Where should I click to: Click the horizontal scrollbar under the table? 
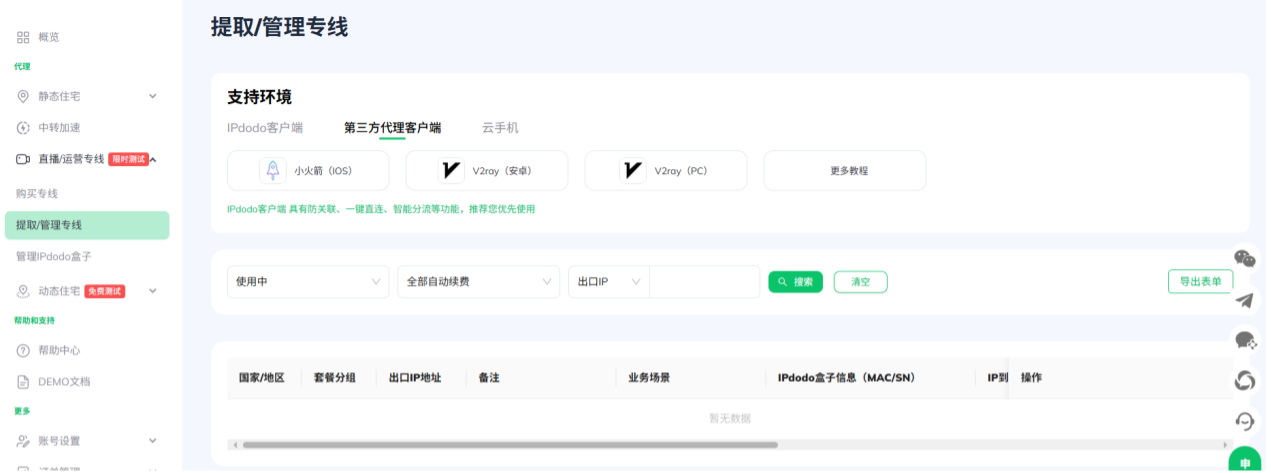[510, 444]
